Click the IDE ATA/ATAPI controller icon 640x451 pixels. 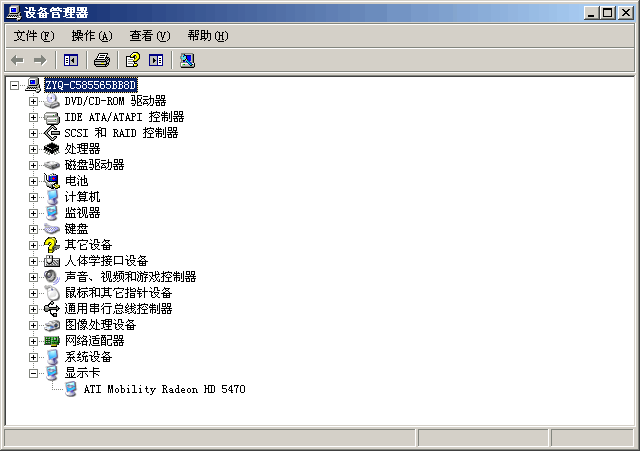[52, 117]
